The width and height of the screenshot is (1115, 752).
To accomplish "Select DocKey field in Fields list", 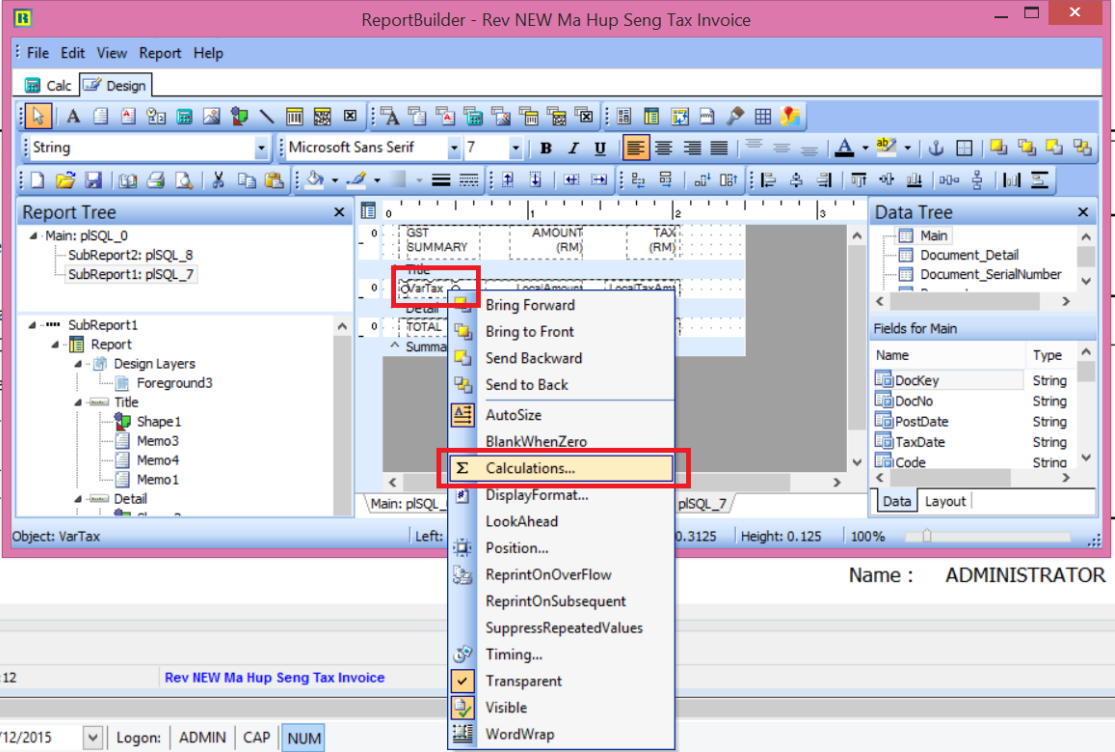I will point(917,381).
